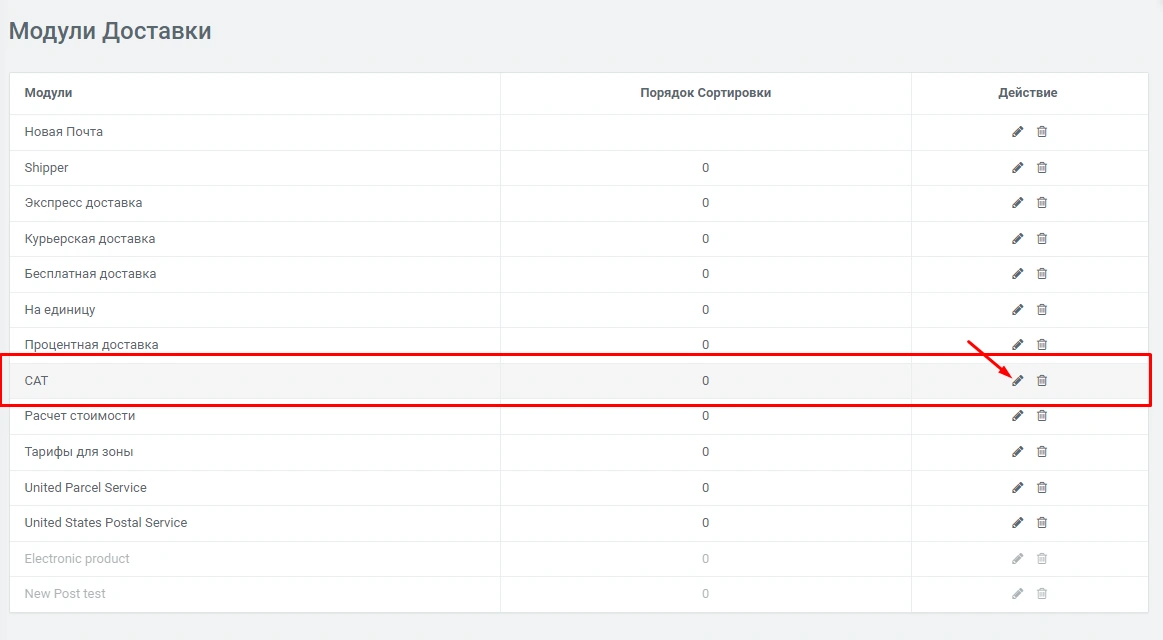Click the Порядок Сортировки column header
The height and width of the screenshot is (640, 1163).
coord(705,93)
